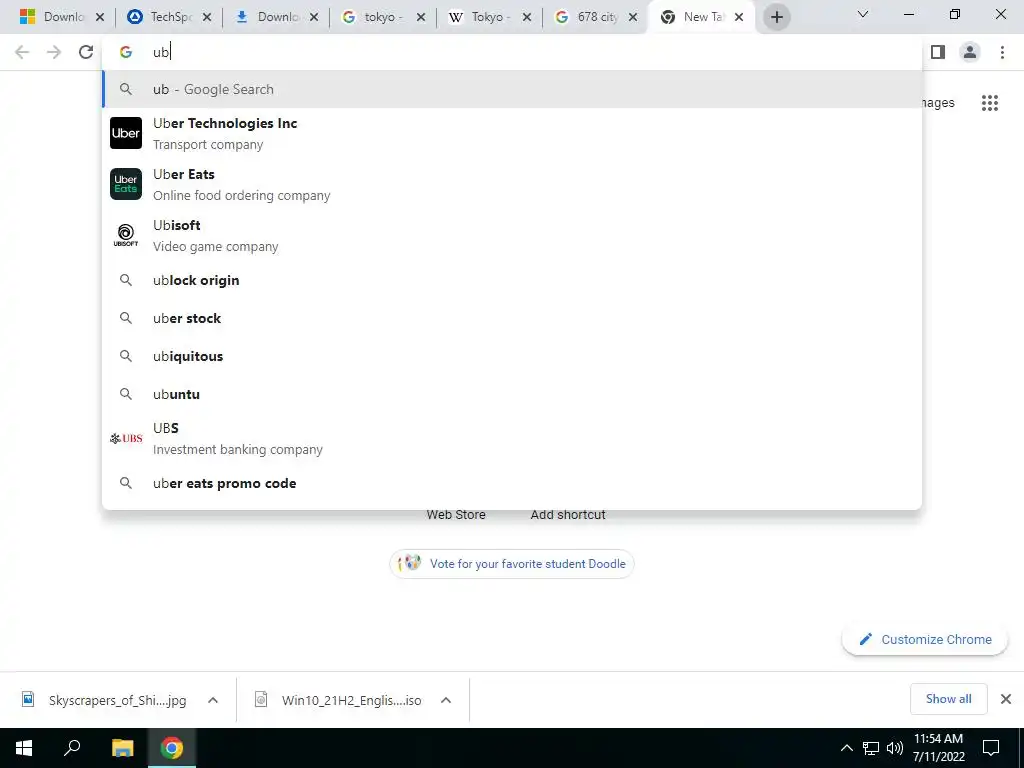Switch to the 'tokyo' Google search tab

pos(383,17)
